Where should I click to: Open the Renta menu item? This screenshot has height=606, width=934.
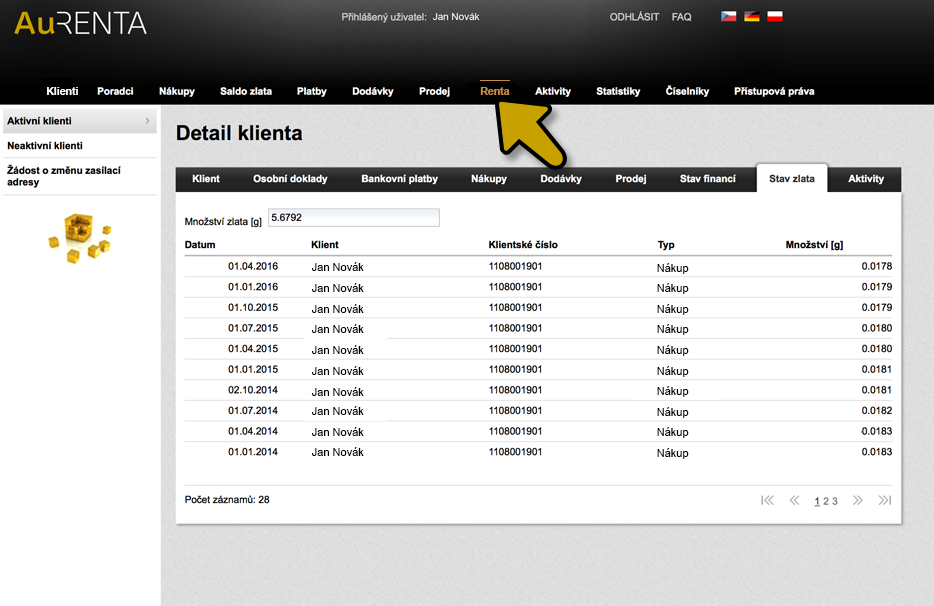[494, 91]
